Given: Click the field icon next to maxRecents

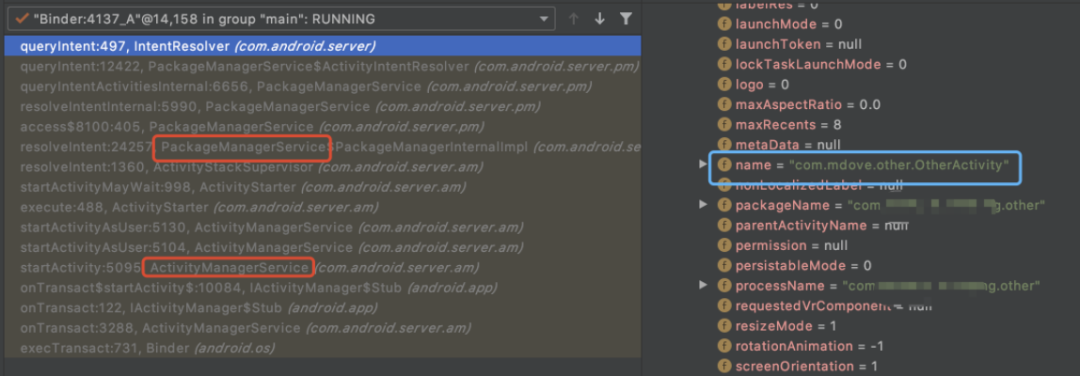Looking at the screenshot, I should tap(724, 125).
